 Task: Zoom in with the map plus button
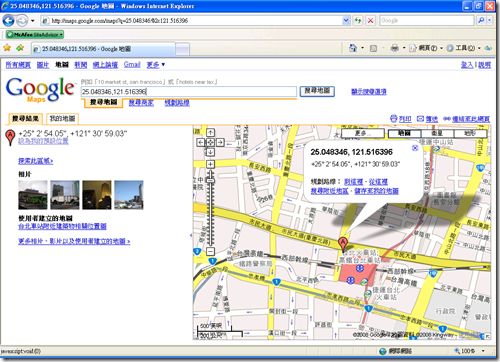[x=210, y=164]
